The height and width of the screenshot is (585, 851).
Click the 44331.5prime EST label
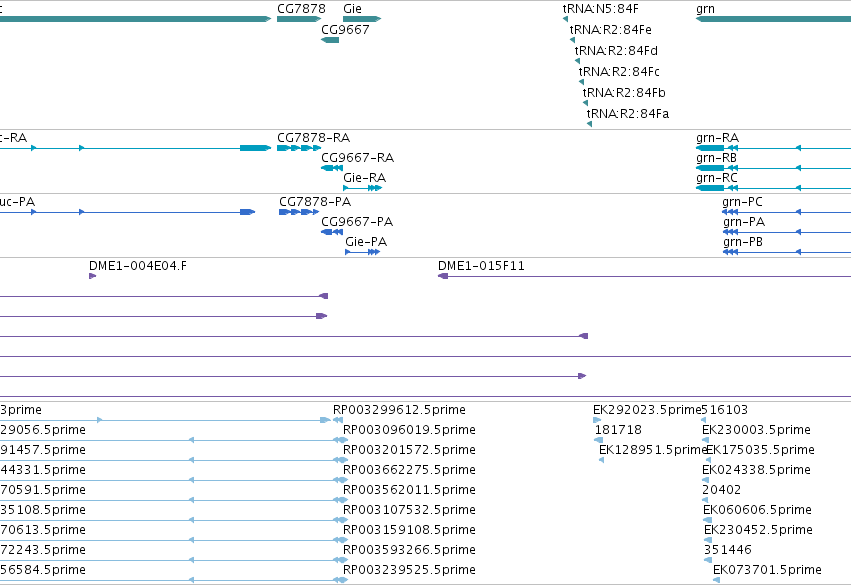[x=43, y=470]
